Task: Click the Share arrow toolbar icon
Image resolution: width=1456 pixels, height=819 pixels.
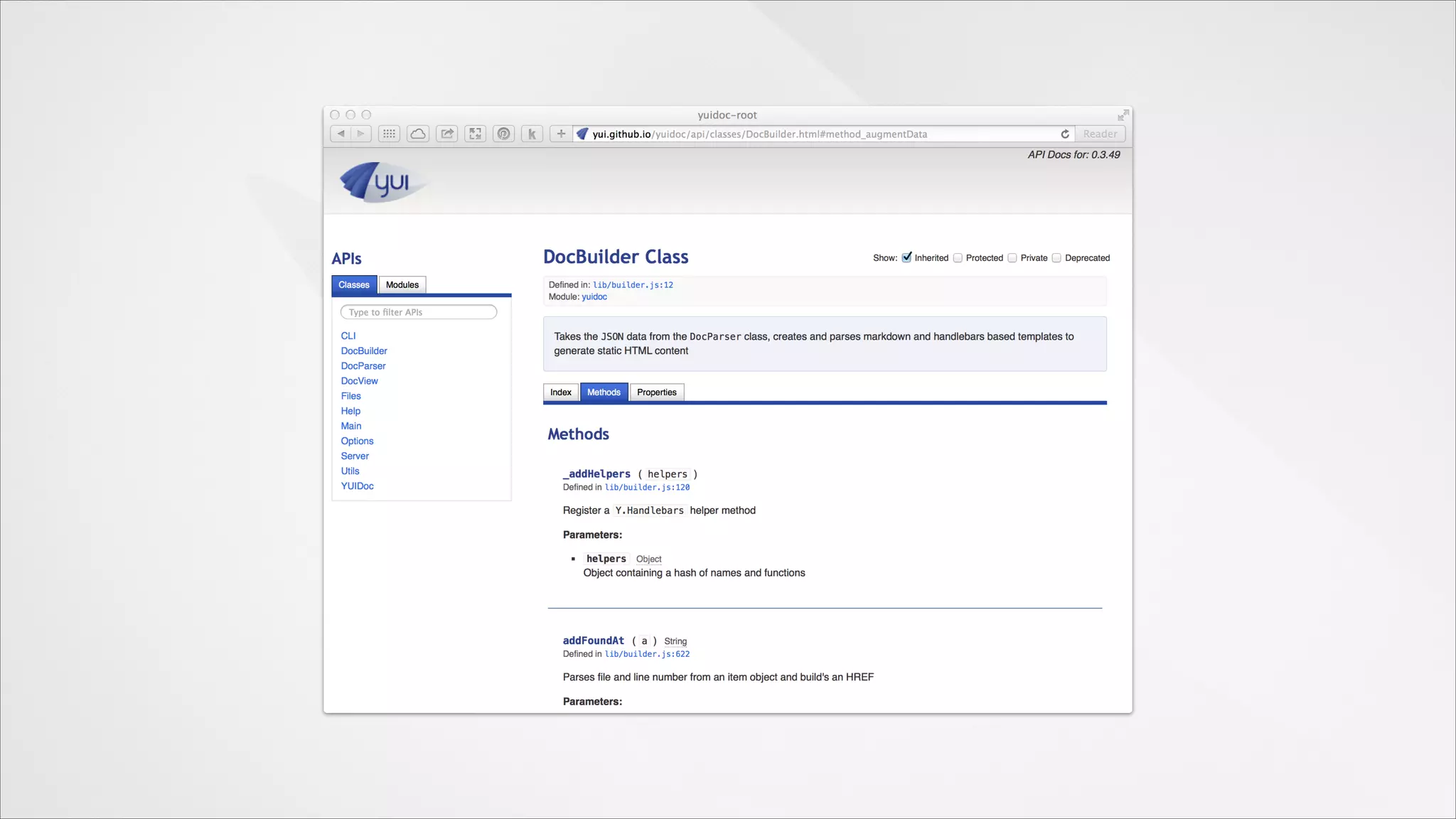Action: tap(446, 134)
